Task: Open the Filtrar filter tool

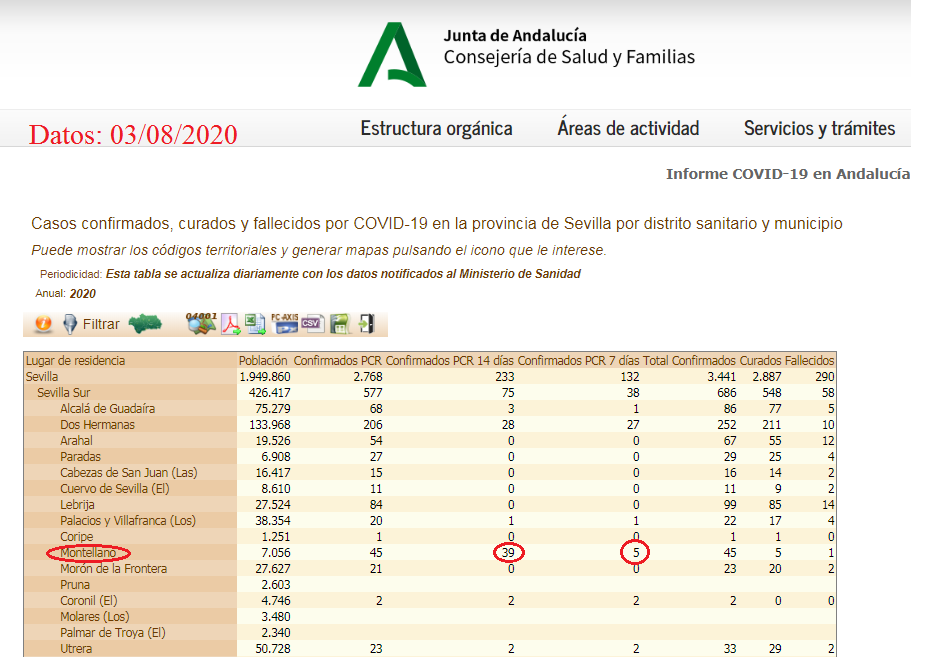Action: click(90, 324)
